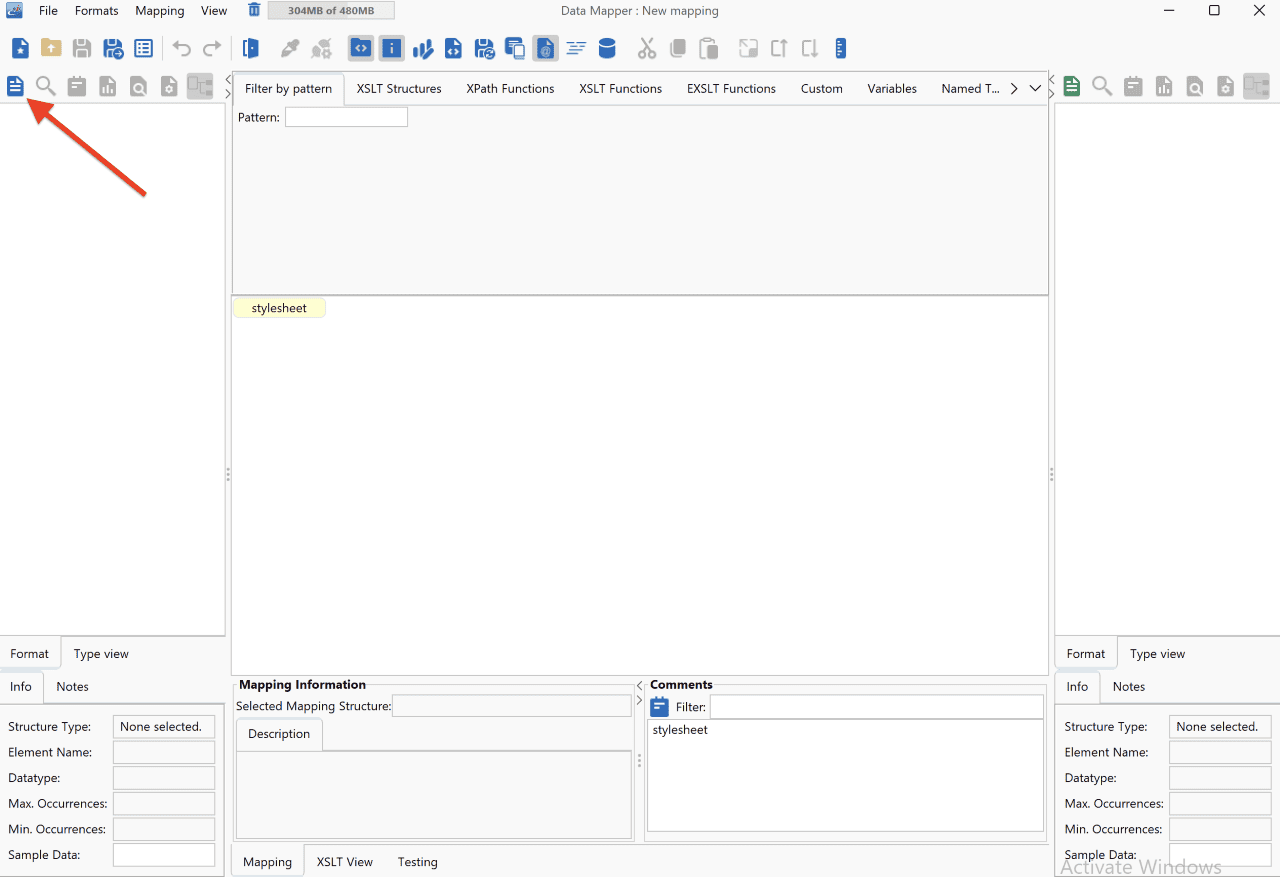
Task: Toggle target panel tree-structure view button
Action: (x=1256, y=86)
